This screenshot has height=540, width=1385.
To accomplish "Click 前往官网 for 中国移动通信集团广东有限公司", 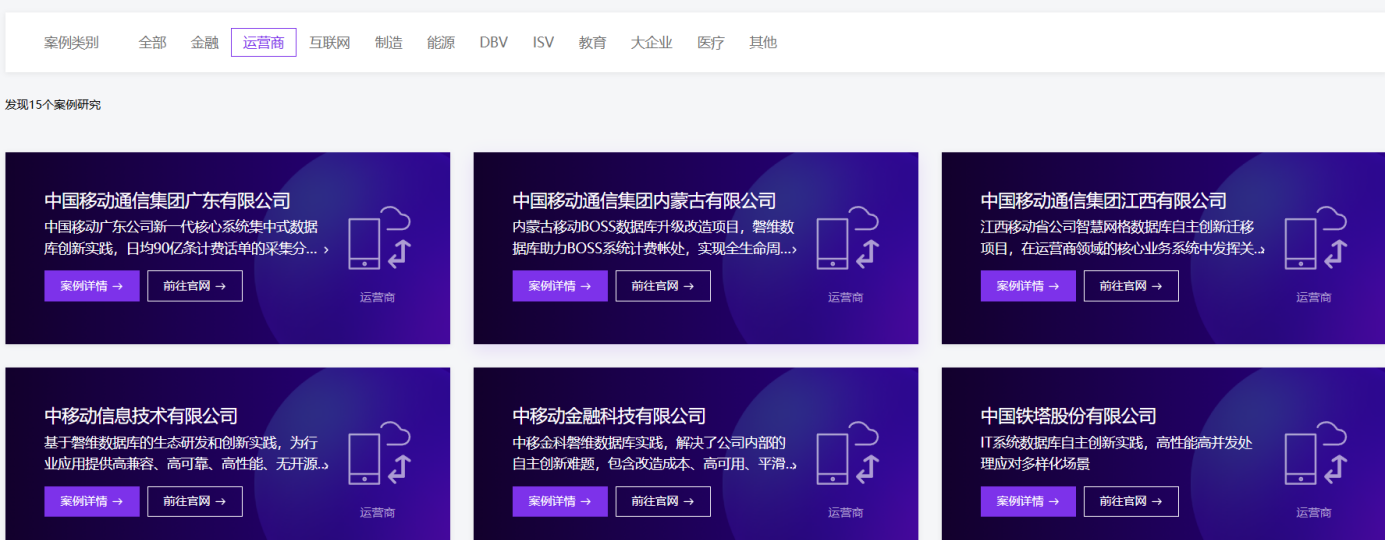I will pos(195,286).
